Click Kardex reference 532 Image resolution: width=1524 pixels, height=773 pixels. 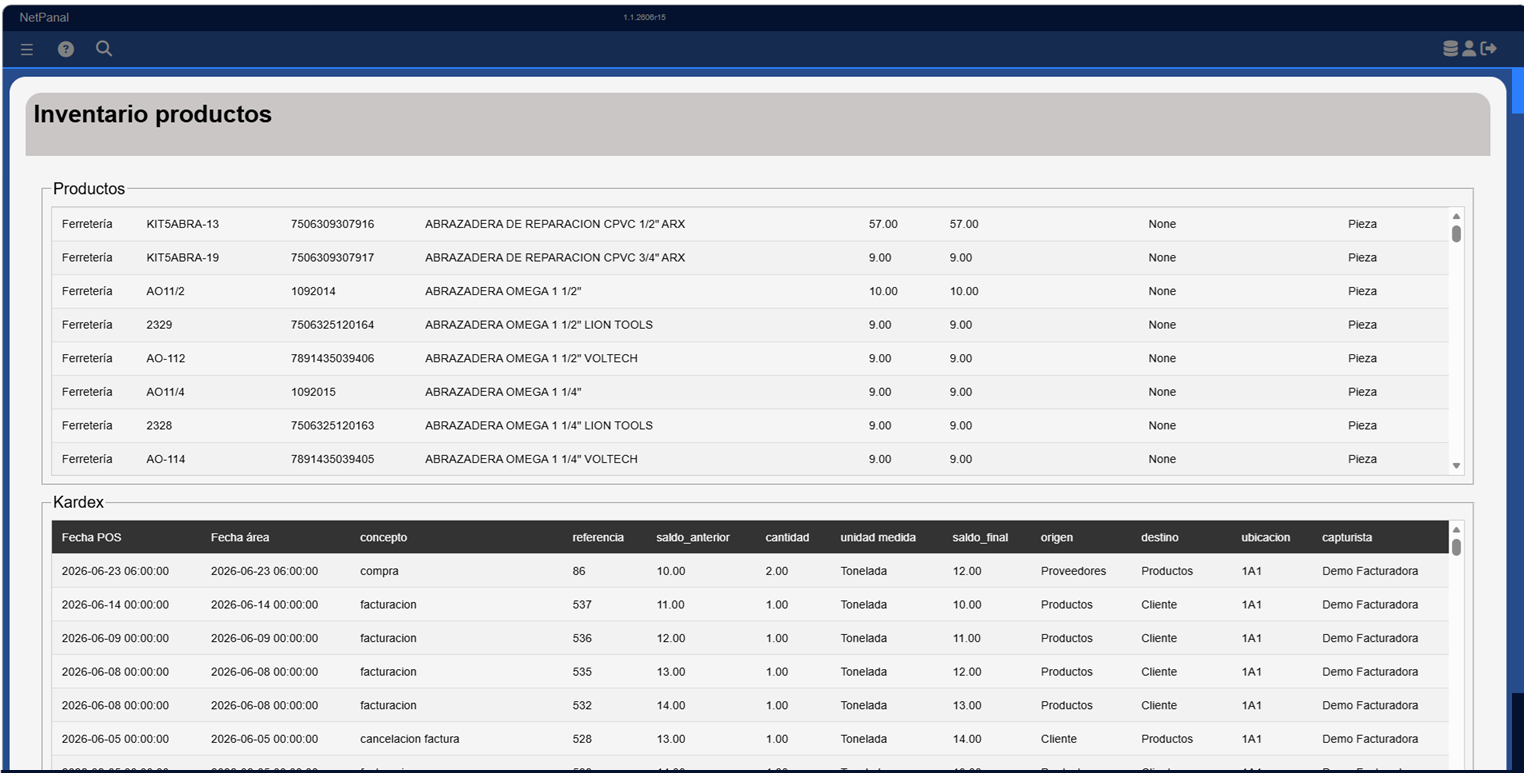582,705
